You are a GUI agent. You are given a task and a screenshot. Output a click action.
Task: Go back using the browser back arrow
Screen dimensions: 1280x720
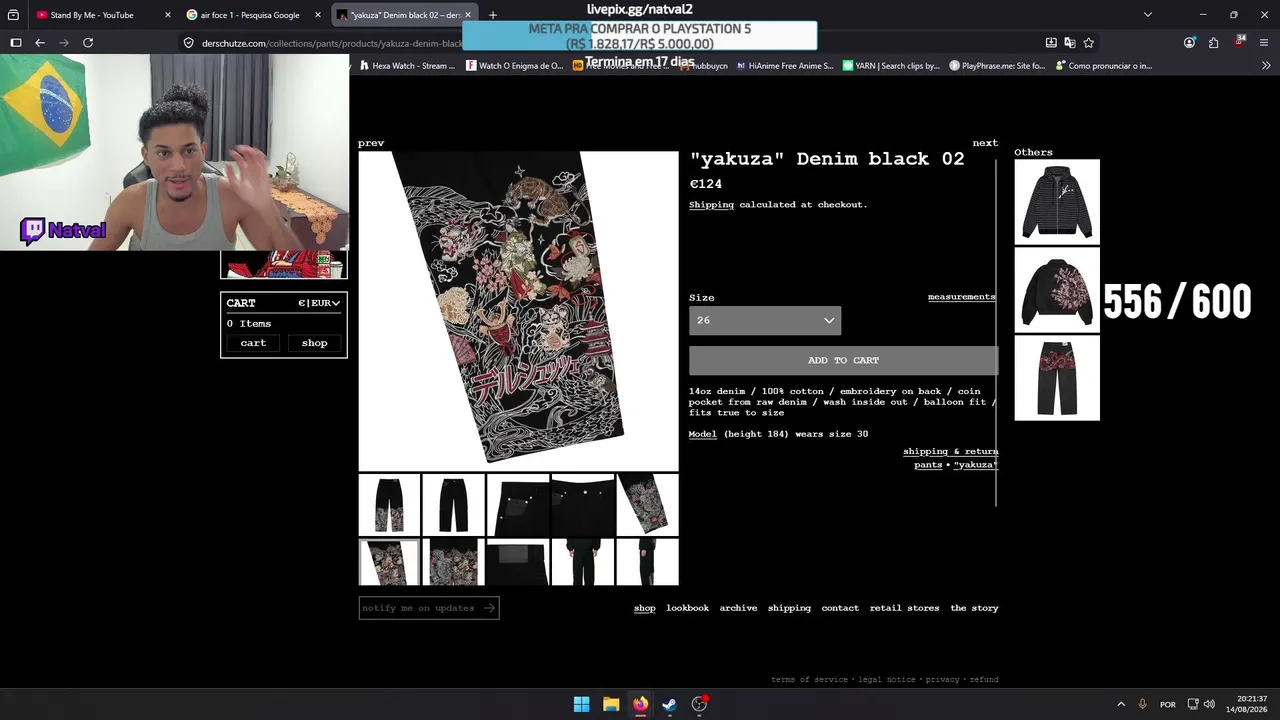(x=40, y=43)
